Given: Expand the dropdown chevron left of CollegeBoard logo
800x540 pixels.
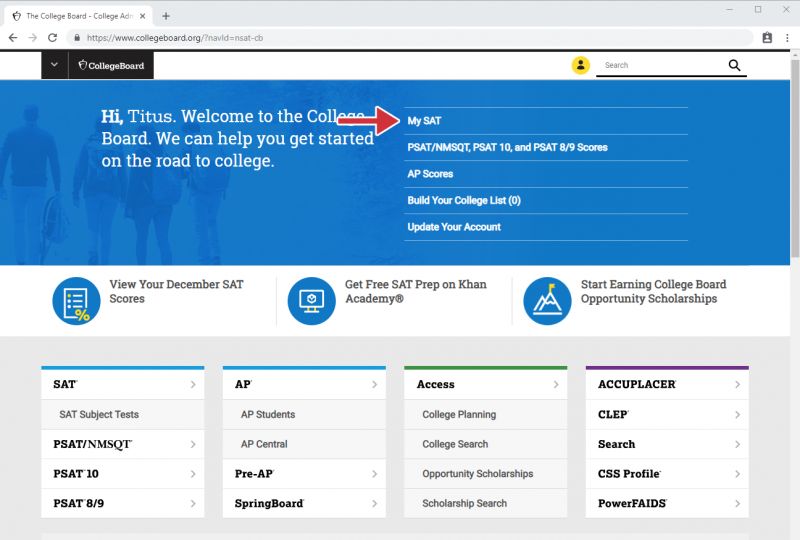Looking at the screenshot, I should pyautogui.click(x=54, y=66).
